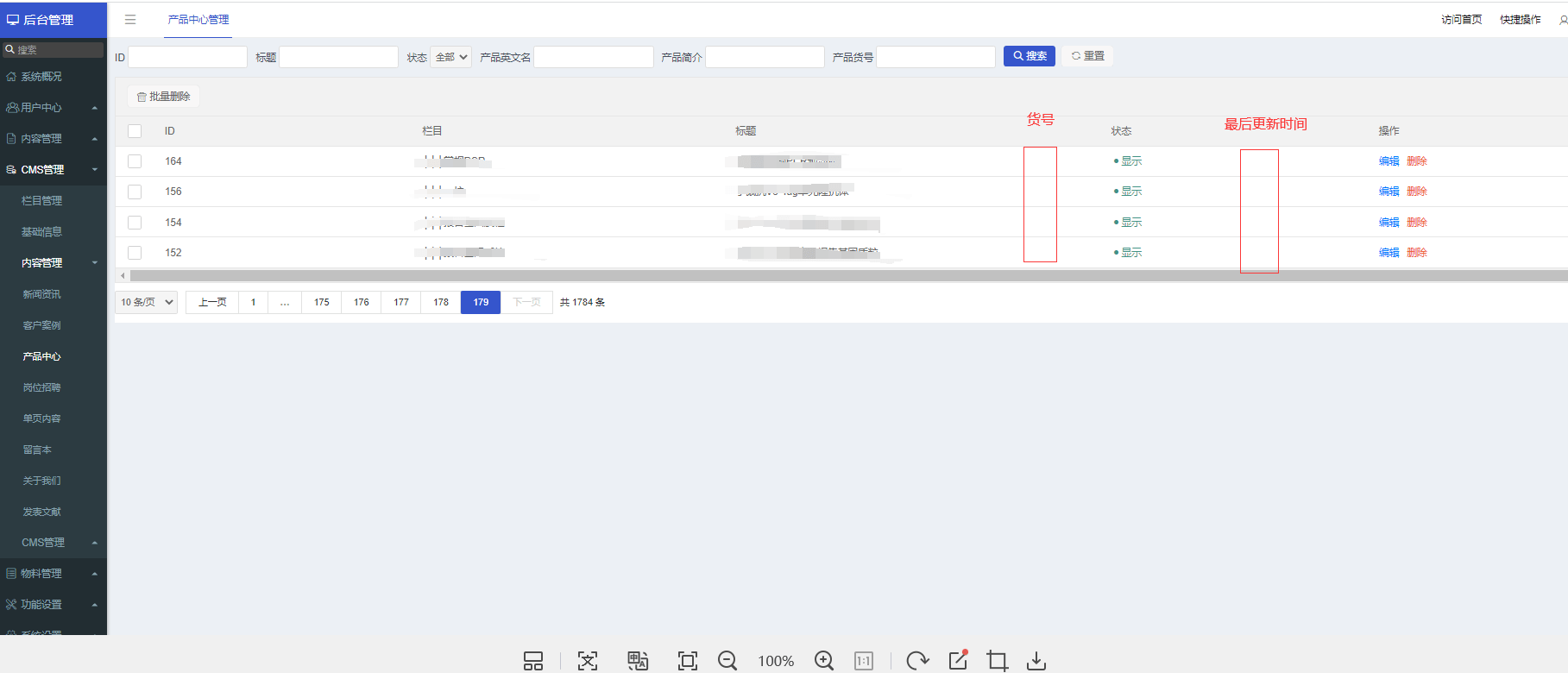Open the thumbnail grid view icon

pyautogui.click(x=533, y=661)
